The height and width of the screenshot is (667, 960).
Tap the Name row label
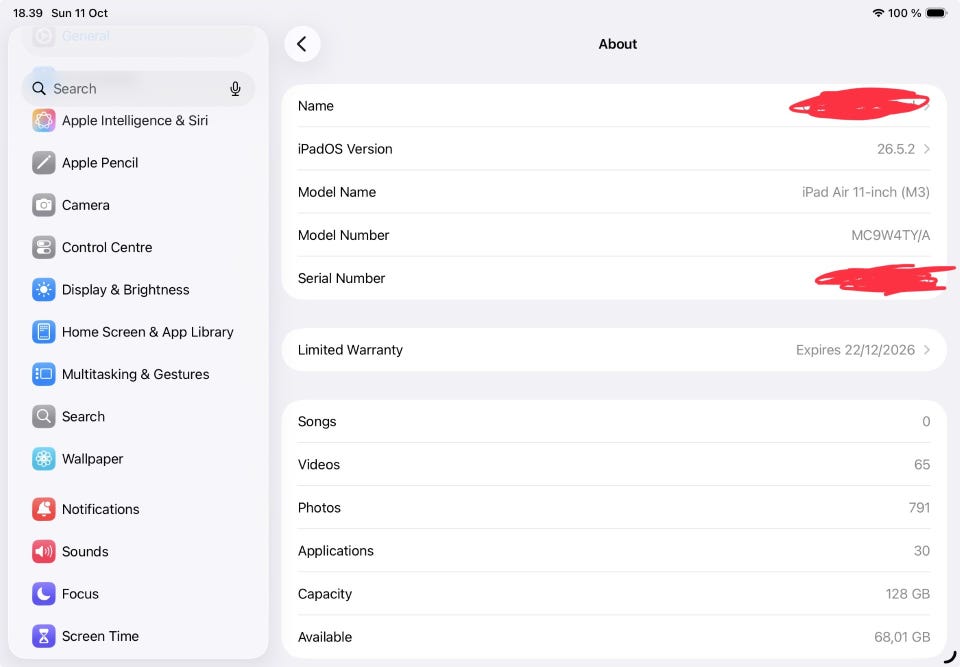tap(316, 106)
